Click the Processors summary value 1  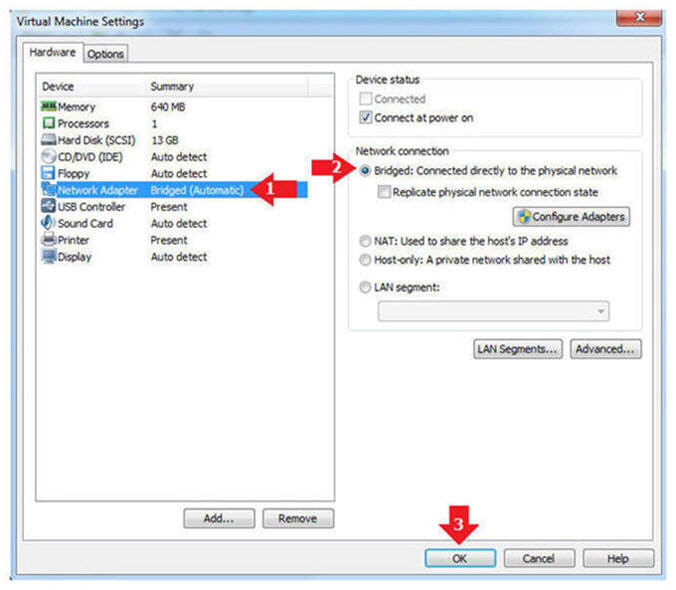click(x=154, y=124)
